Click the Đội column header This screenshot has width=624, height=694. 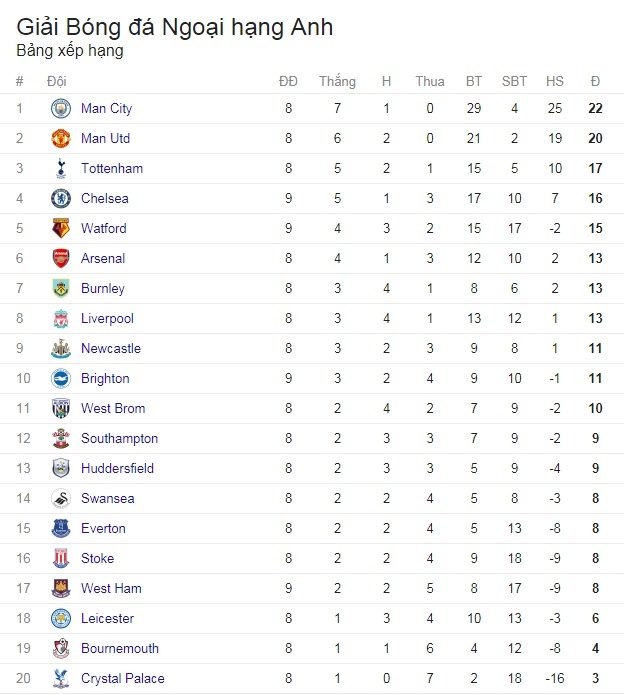57,81
